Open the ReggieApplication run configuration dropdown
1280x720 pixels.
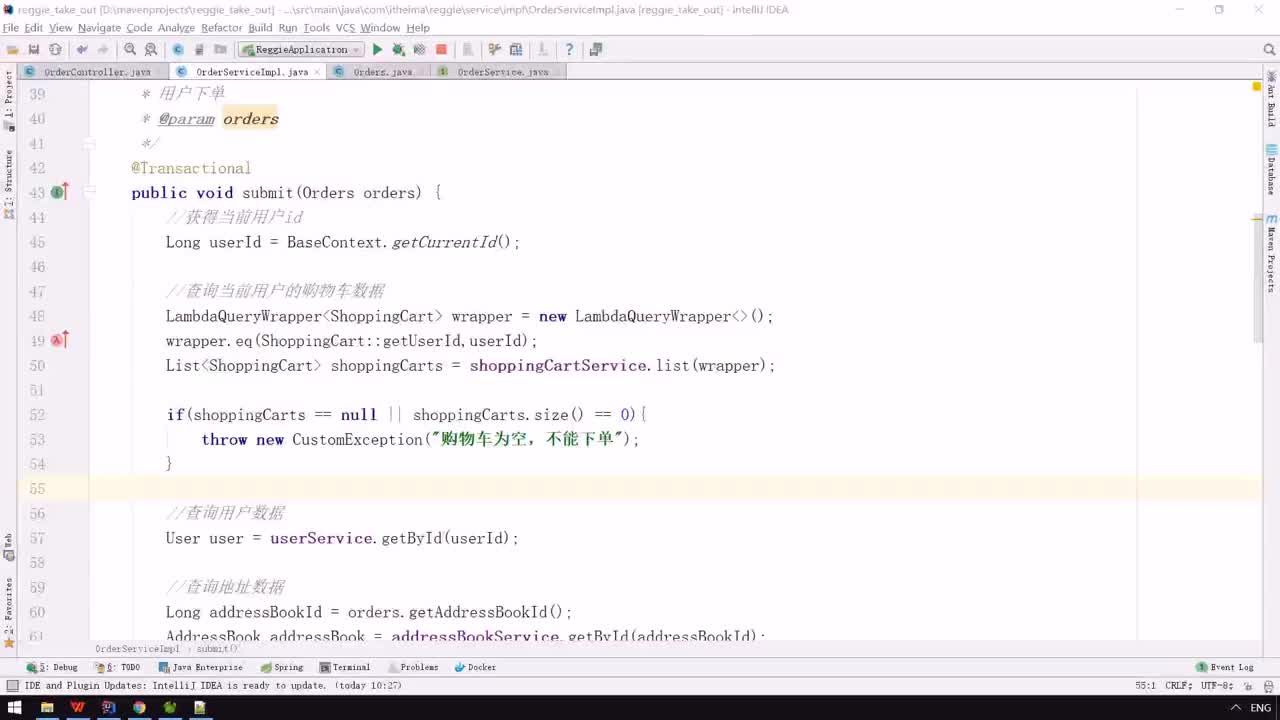pyautogui.click(x=301, y=49)
